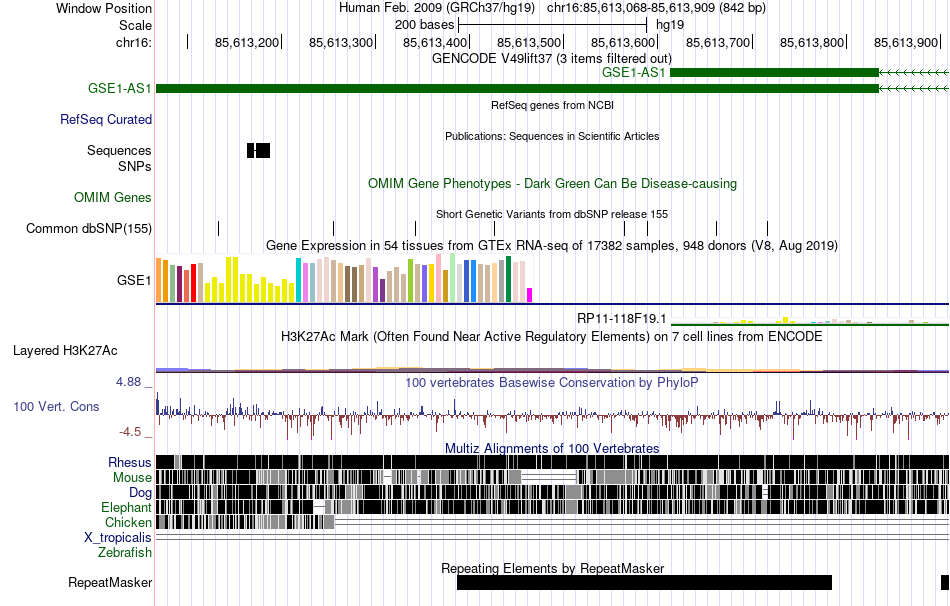The image size is (950, 606).
Task: Click the Rhesus alignment track row
Action: [552, 462]
